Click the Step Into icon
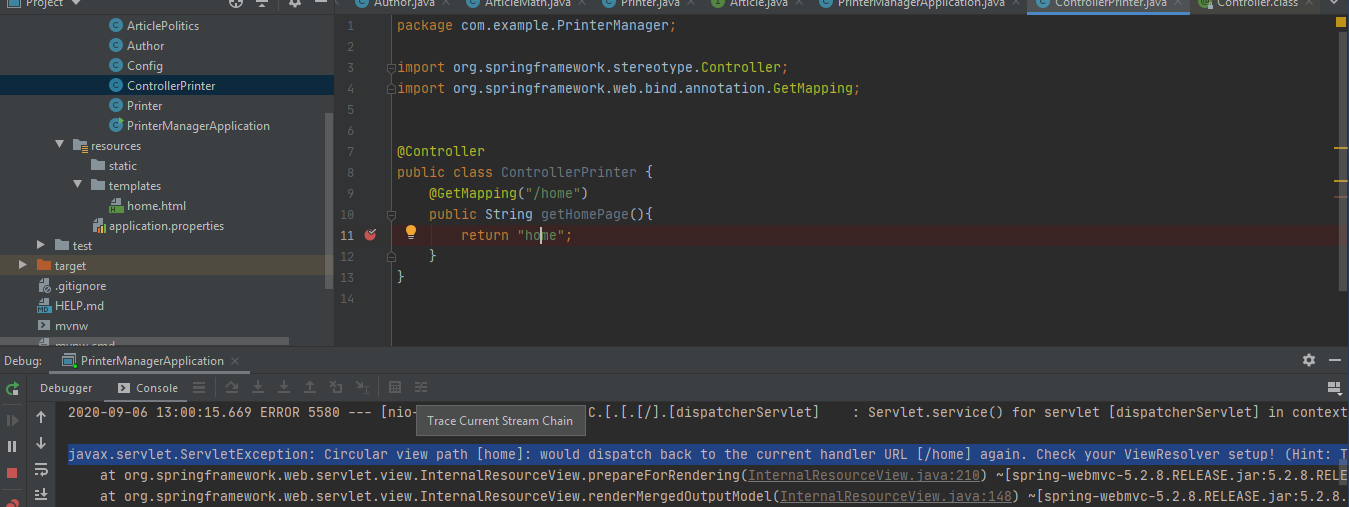 tap(258, 388)
